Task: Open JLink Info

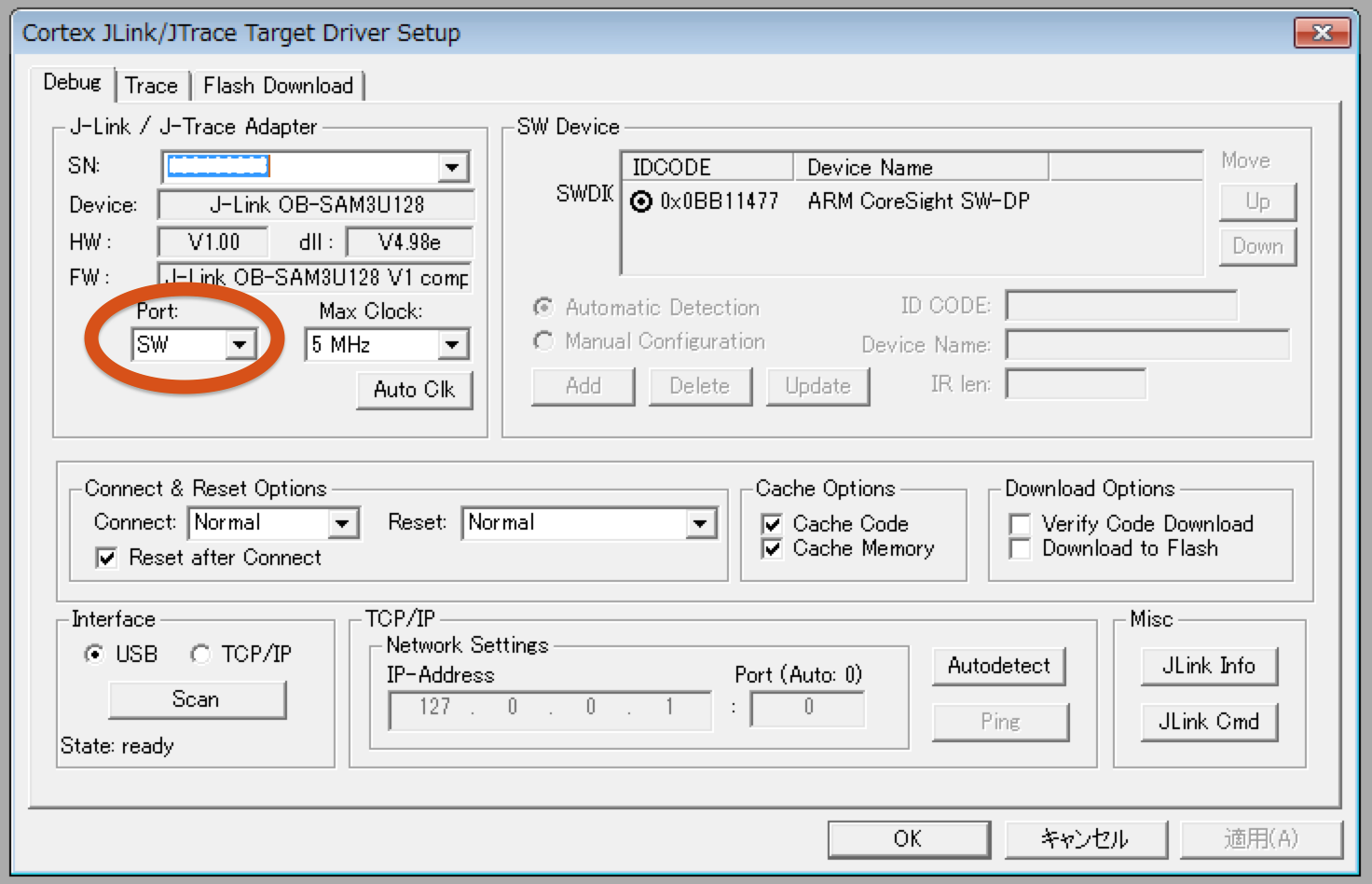Action: [1208, 666]
